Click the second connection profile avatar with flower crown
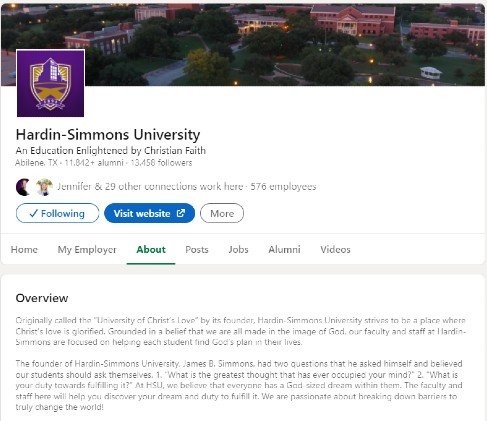Viewport: 487px width, 421px height. (44, 187)
